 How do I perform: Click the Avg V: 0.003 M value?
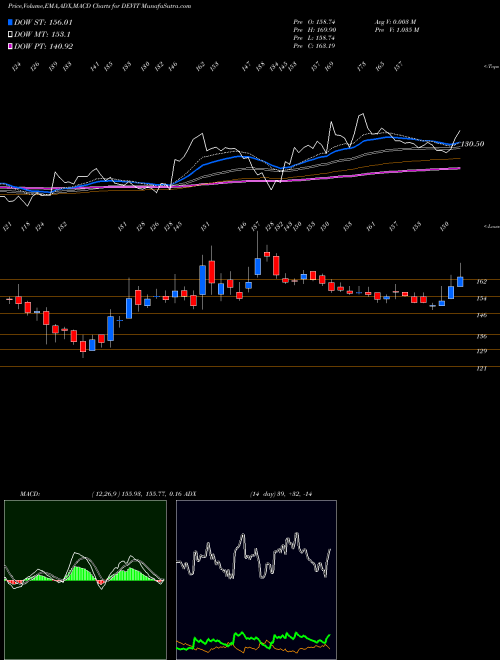396,21
